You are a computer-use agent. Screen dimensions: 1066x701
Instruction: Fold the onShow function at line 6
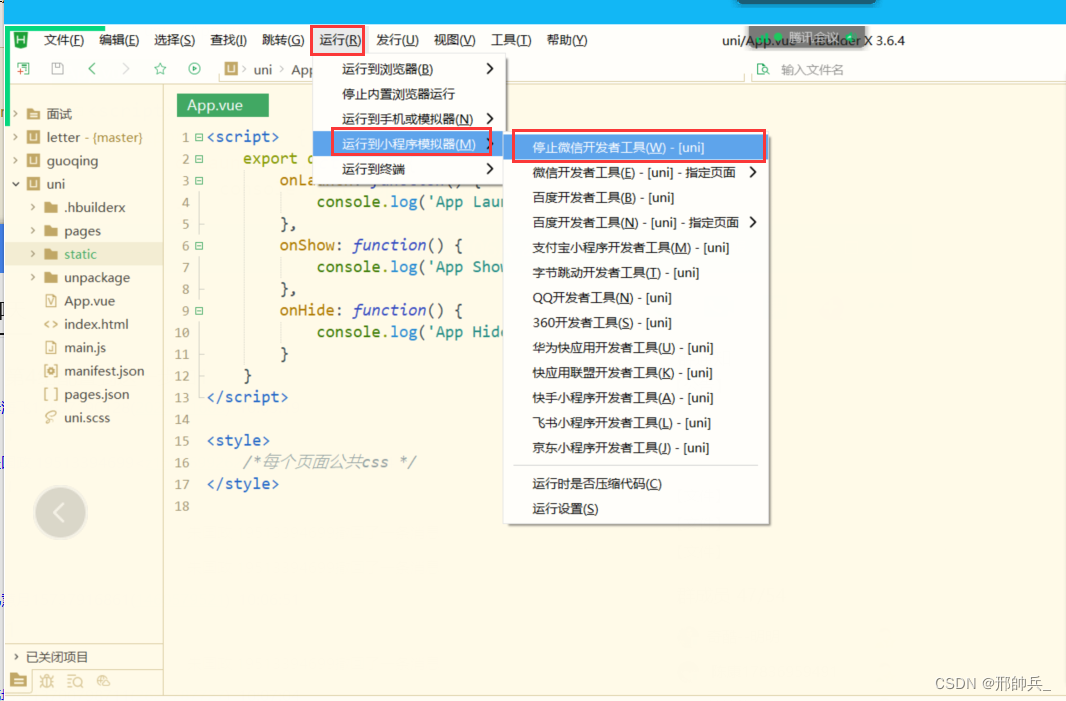click(x=199, y=246)
